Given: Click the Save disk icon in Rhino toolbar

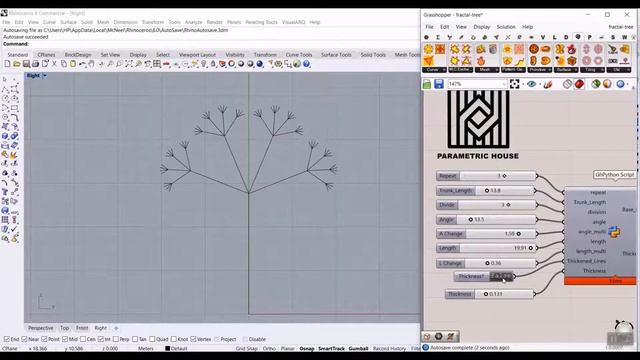Looking at the screenshot, I should (26, 64).
